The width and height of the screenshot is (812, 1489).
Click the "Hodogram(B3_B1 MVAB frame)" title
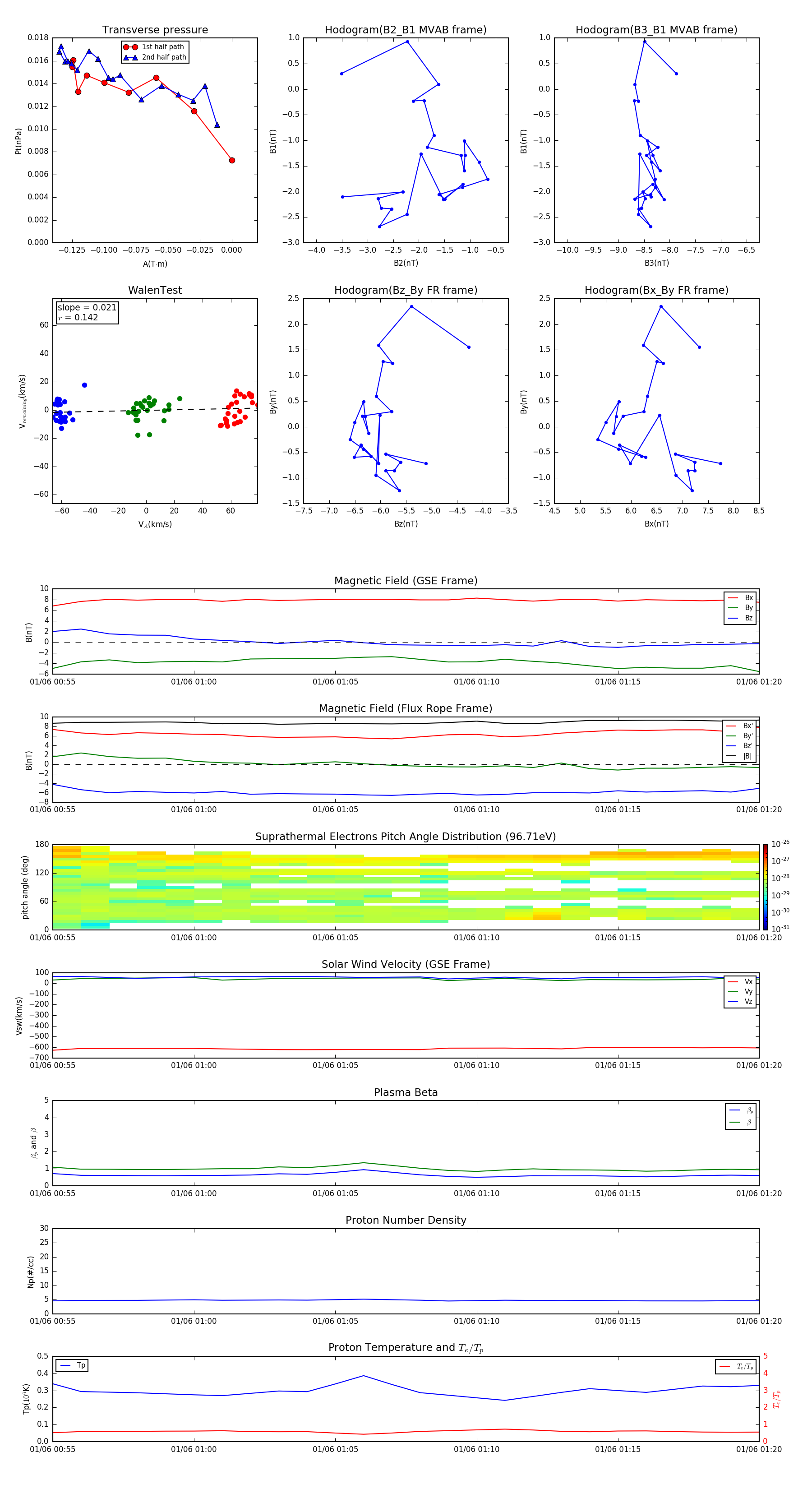point(656,29)
